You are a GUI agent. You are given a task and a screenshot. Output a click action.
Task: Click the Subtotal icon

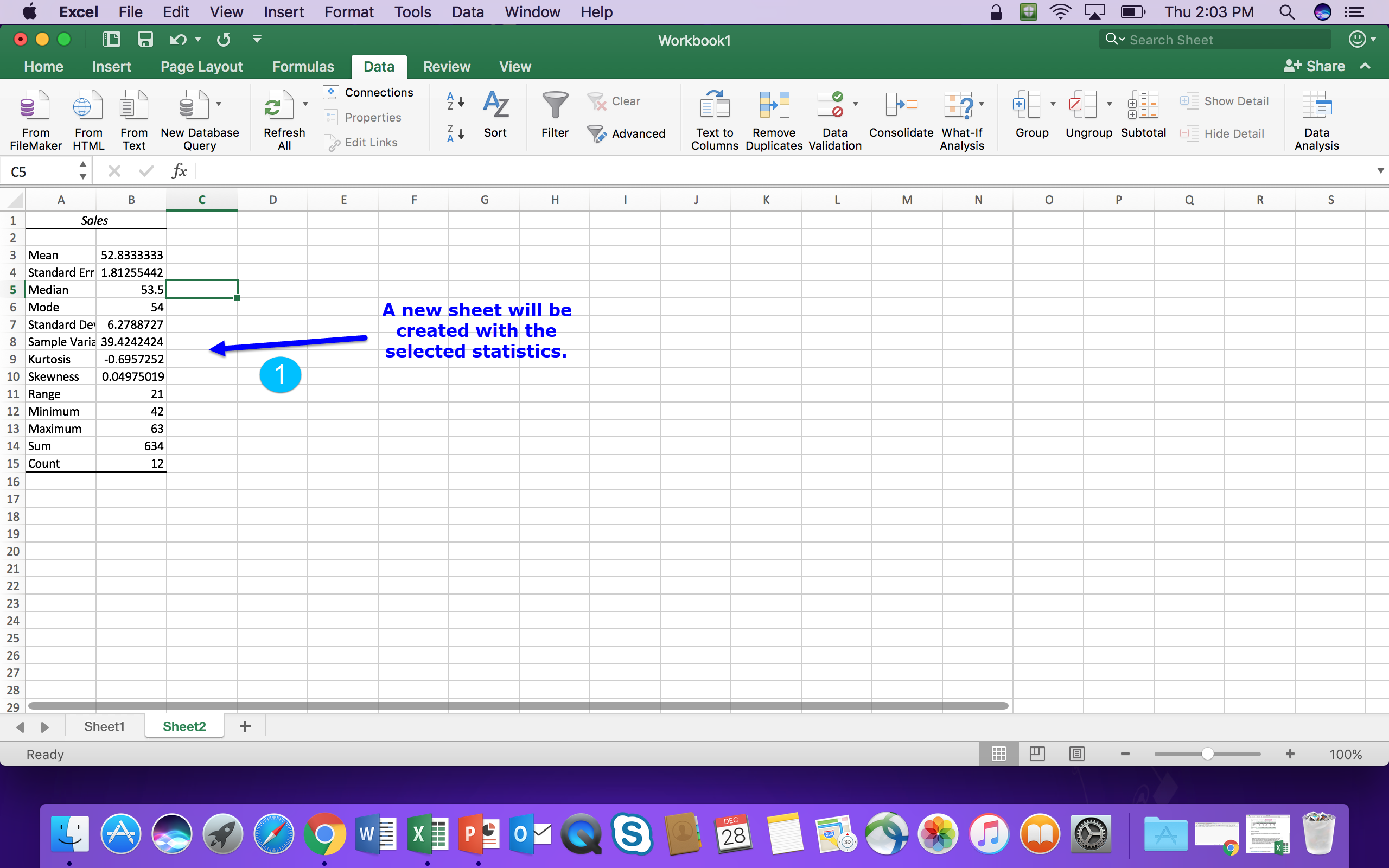1143,106
